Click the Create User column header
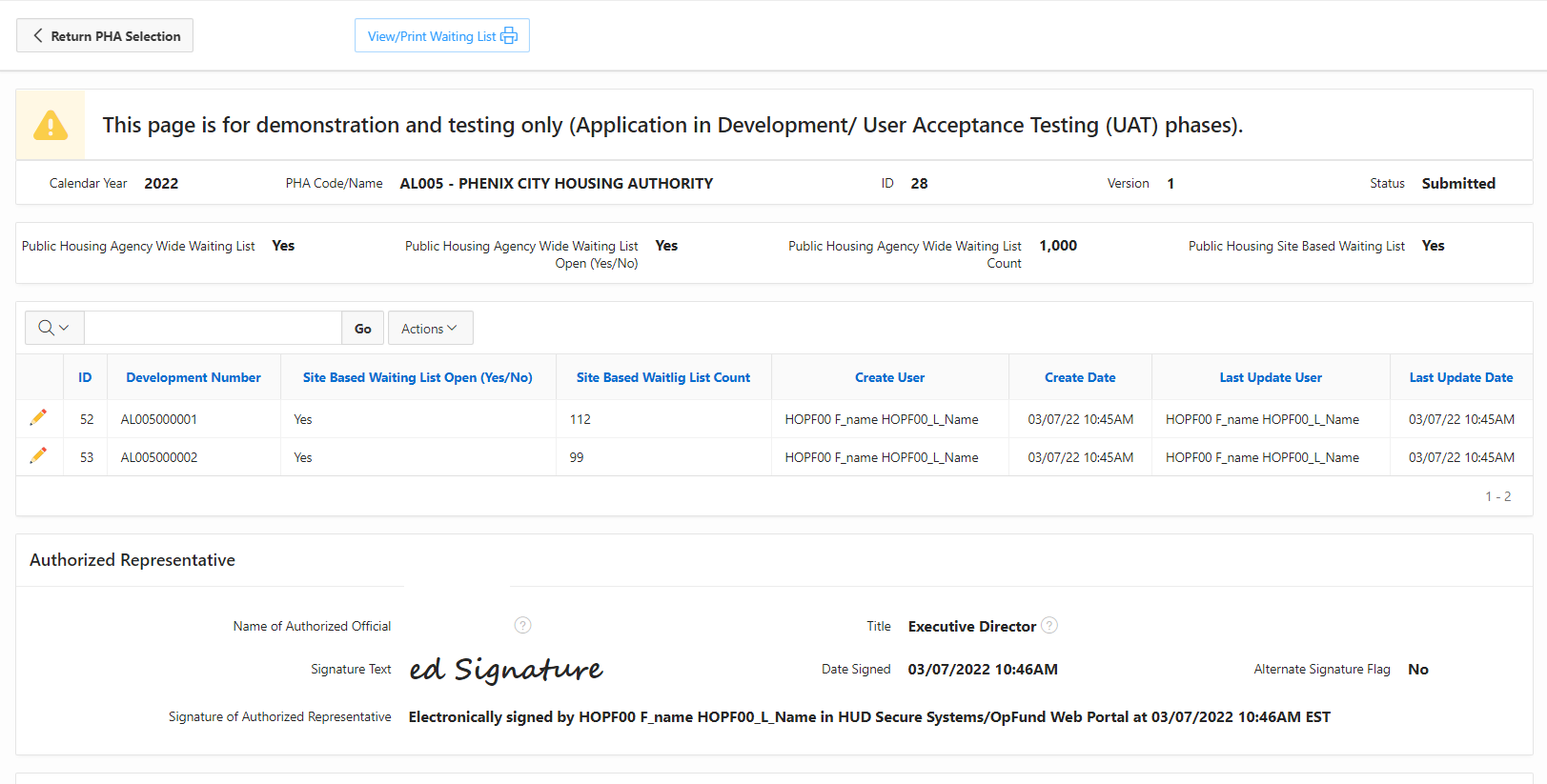 point(889,377)
